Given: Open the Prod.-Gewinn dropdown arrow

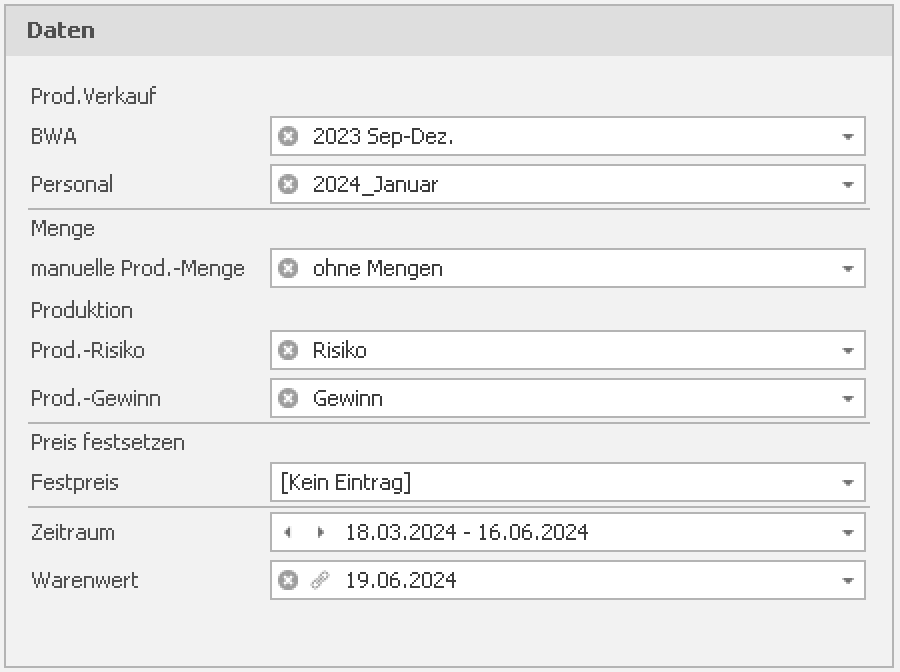Looking at the screenshot, I should tap(847, 399).
